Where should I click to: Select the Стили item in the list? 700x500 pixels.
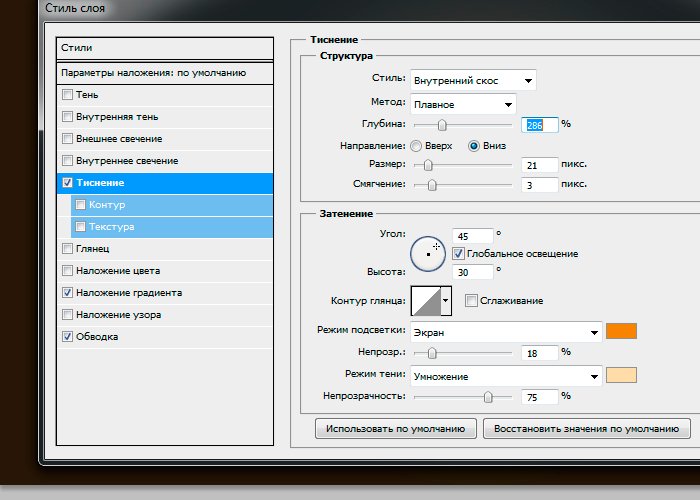point(165,48)
